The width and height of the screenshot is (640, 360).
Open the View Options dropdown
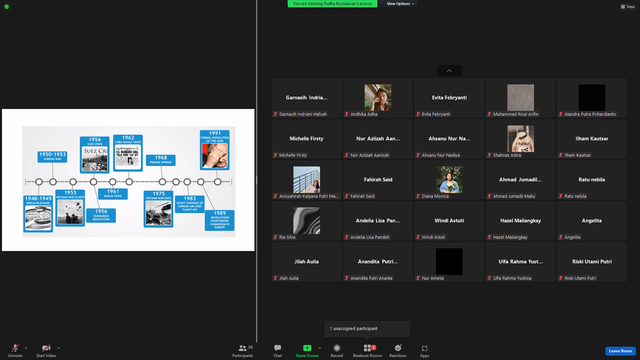click(x=400, y=4)
